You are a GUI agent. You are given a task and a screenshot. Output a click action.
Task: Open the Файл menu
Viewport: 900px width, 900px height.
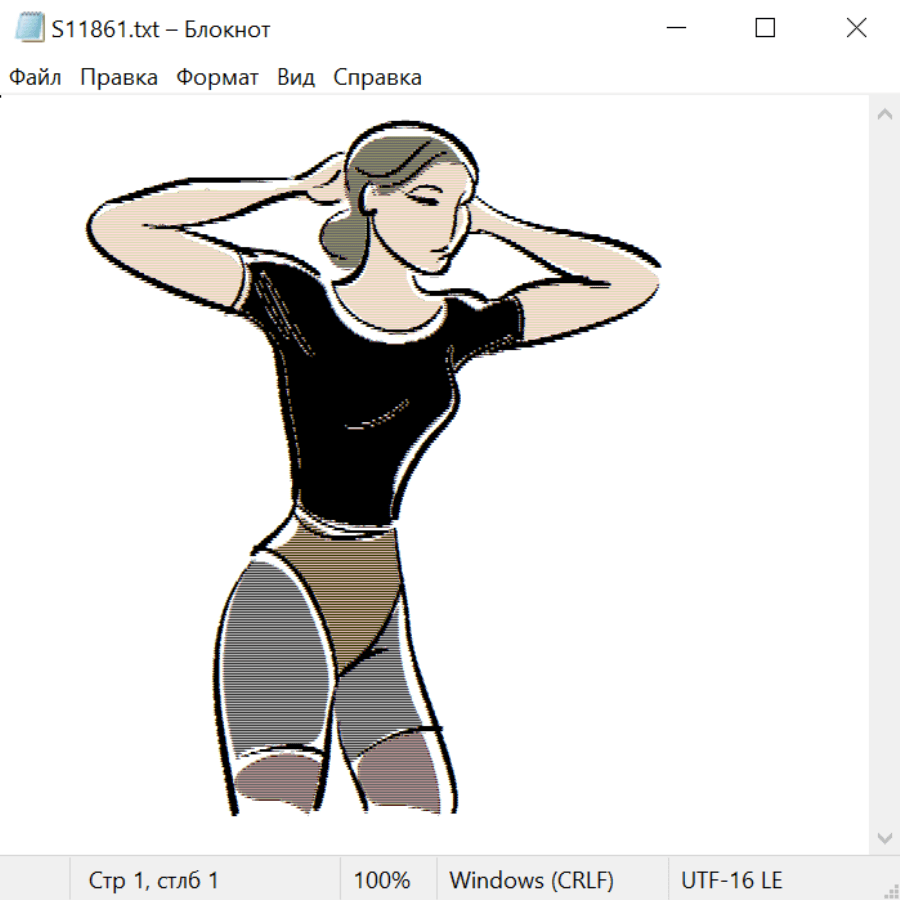[x=35, y=78]
